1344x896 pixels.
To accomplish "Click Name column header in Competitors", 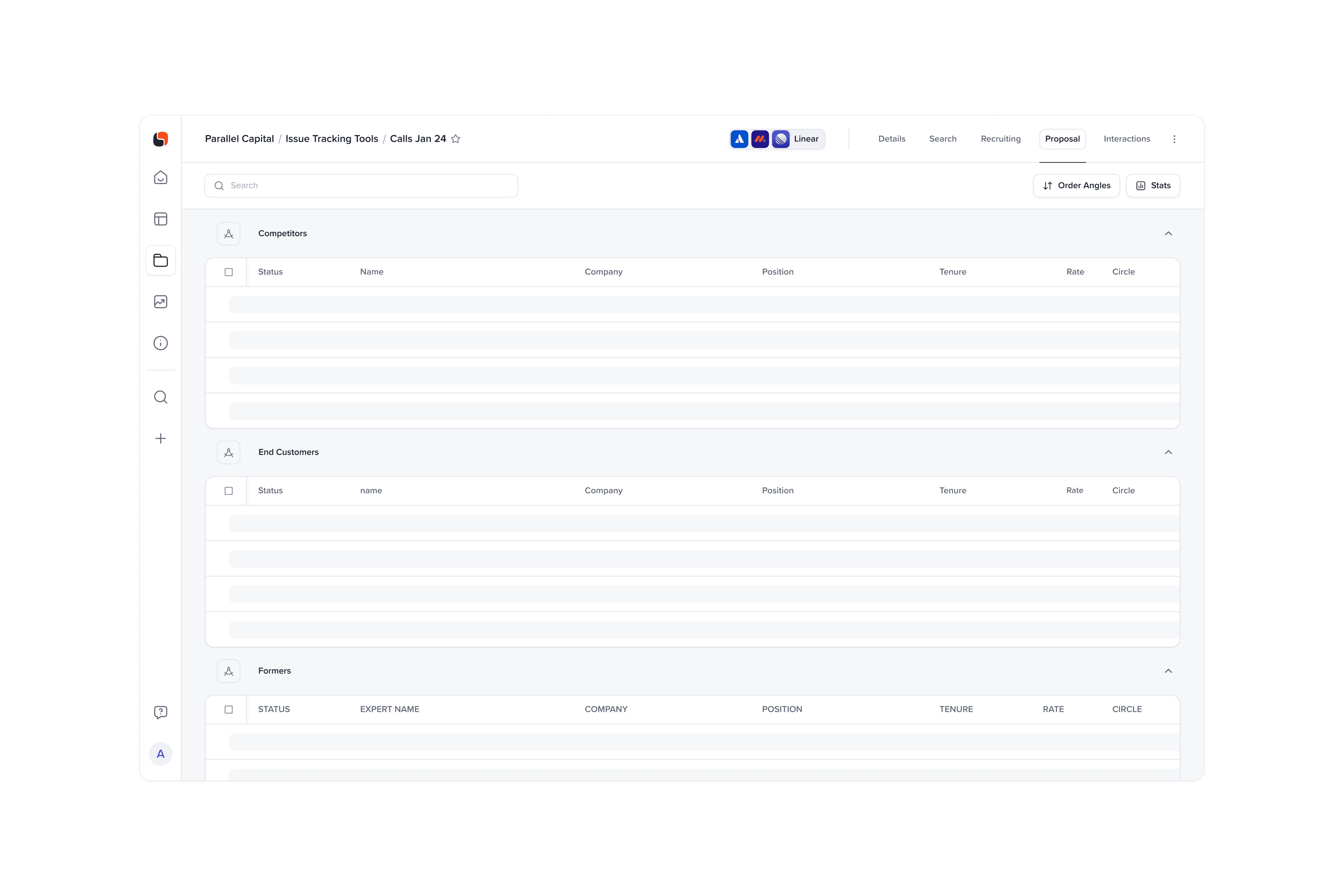I will pyautogui.click(x=371, y=272).
